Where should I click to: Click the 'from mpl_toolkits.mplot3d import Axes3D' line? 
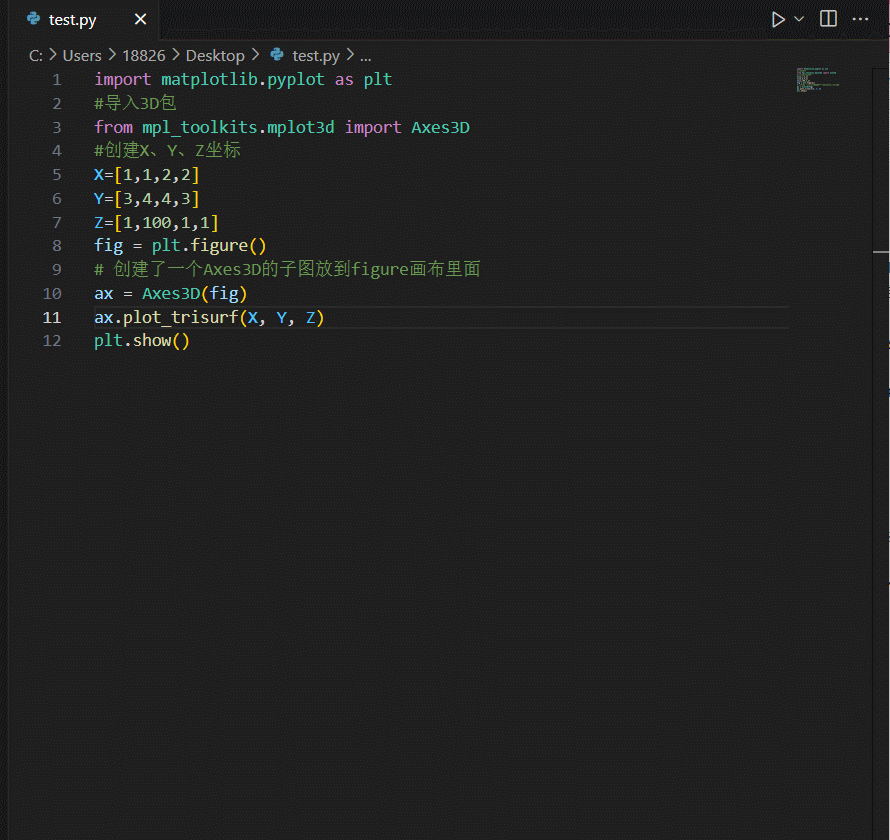coord(282,127)
